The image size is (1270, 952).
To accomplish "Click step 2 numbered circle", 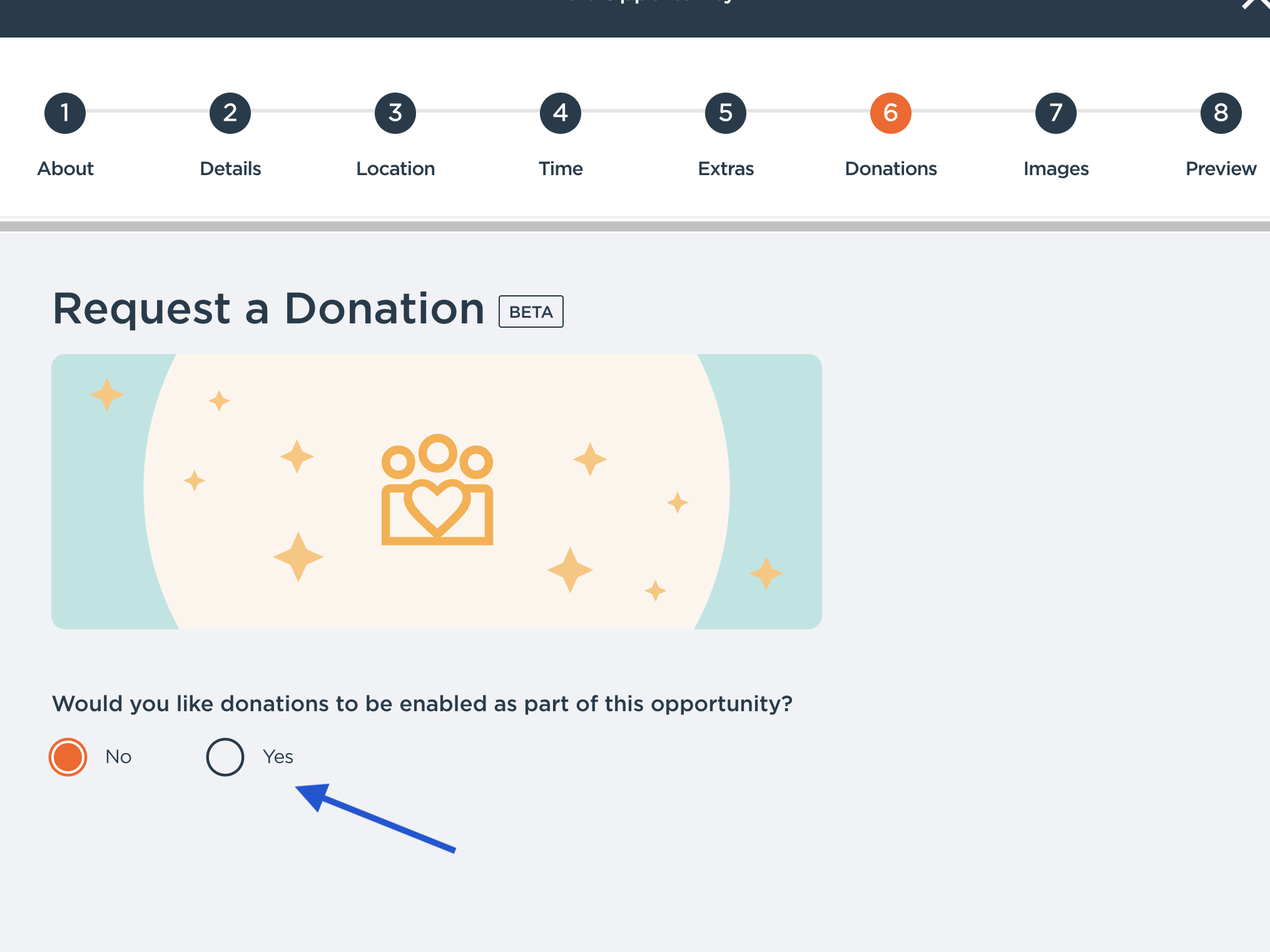I will tap(230, 113).
